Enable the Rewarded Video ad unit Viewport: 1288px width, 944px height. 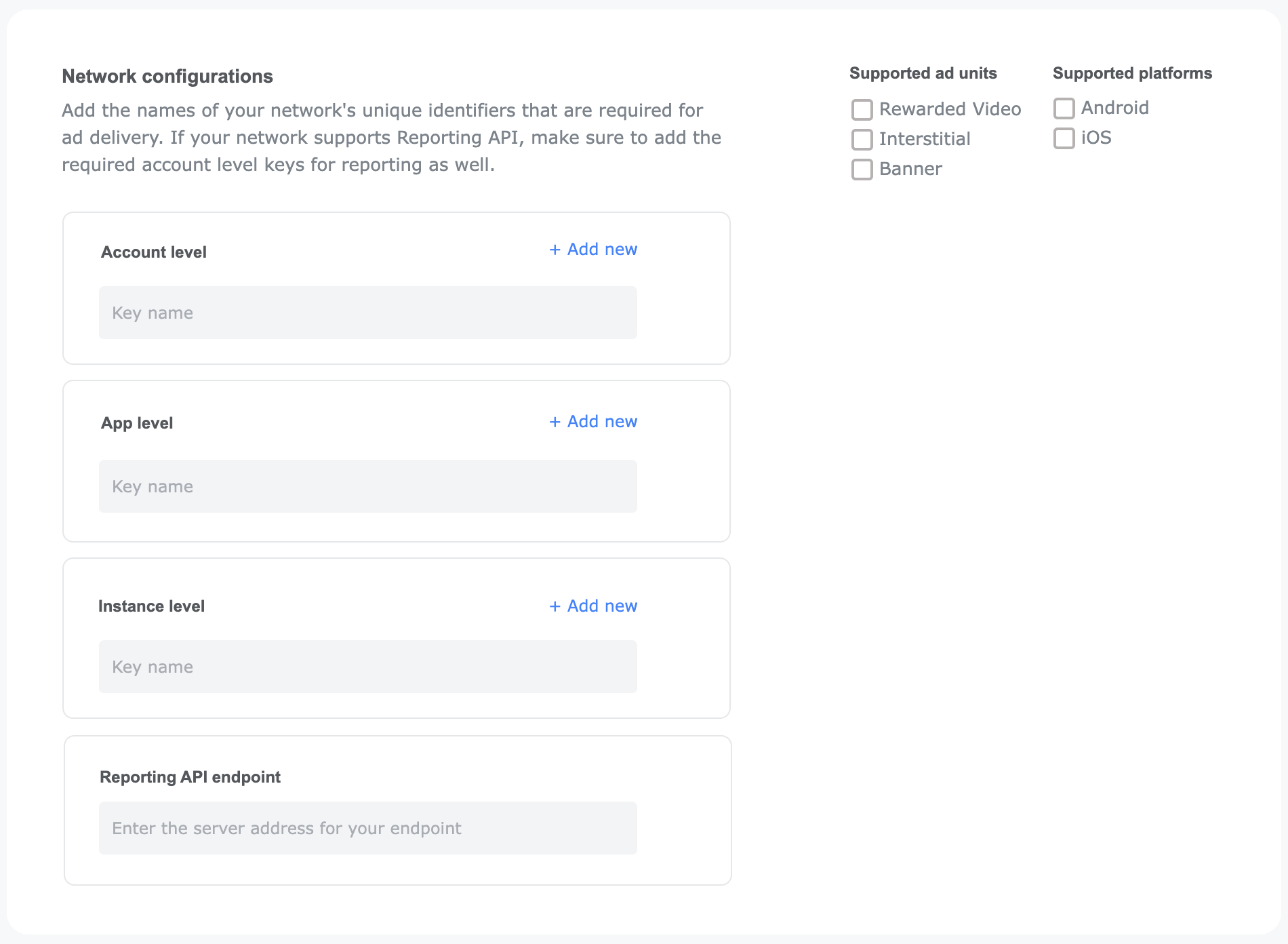pyautogui.click(x=862, y=109)
